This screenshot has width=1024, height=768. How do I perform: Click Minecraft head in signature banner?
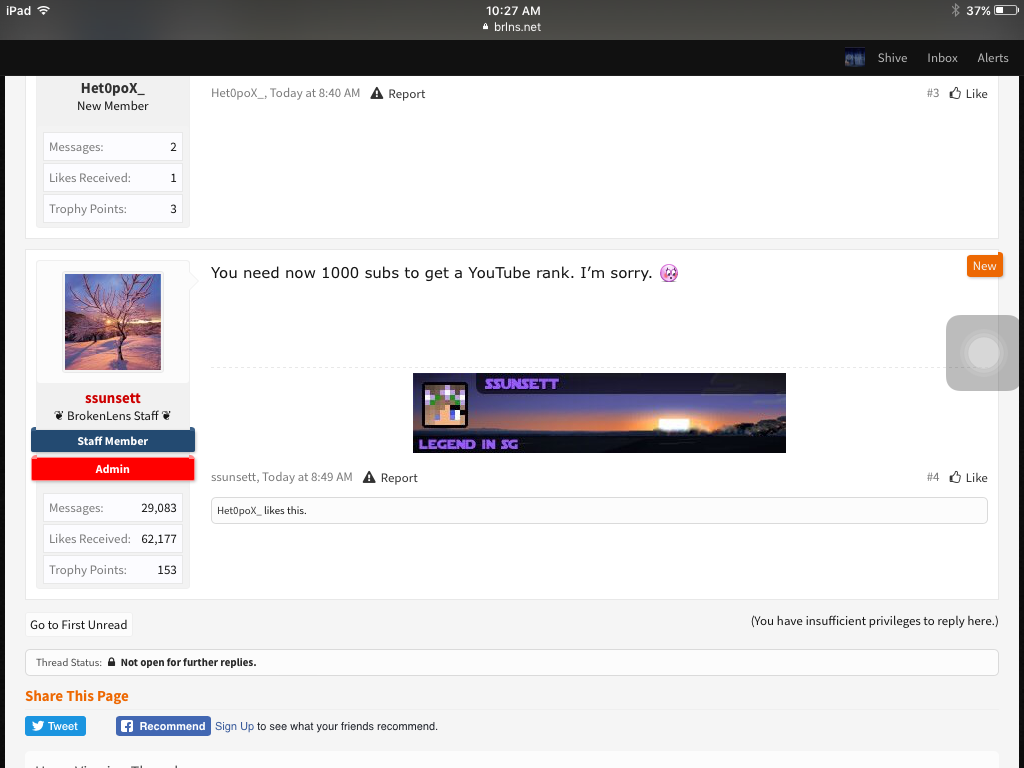tap(445, 405)
